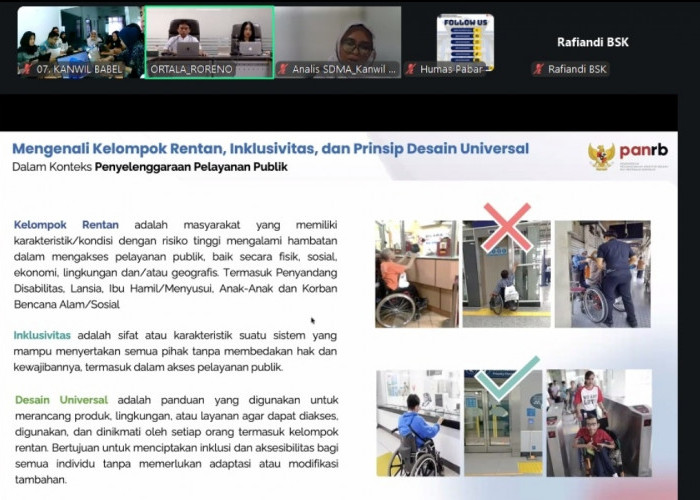Click photo of wheelchair user at elevator door
Image resolution: width=700 pixels, height=500 pixels.
point(507,274)
